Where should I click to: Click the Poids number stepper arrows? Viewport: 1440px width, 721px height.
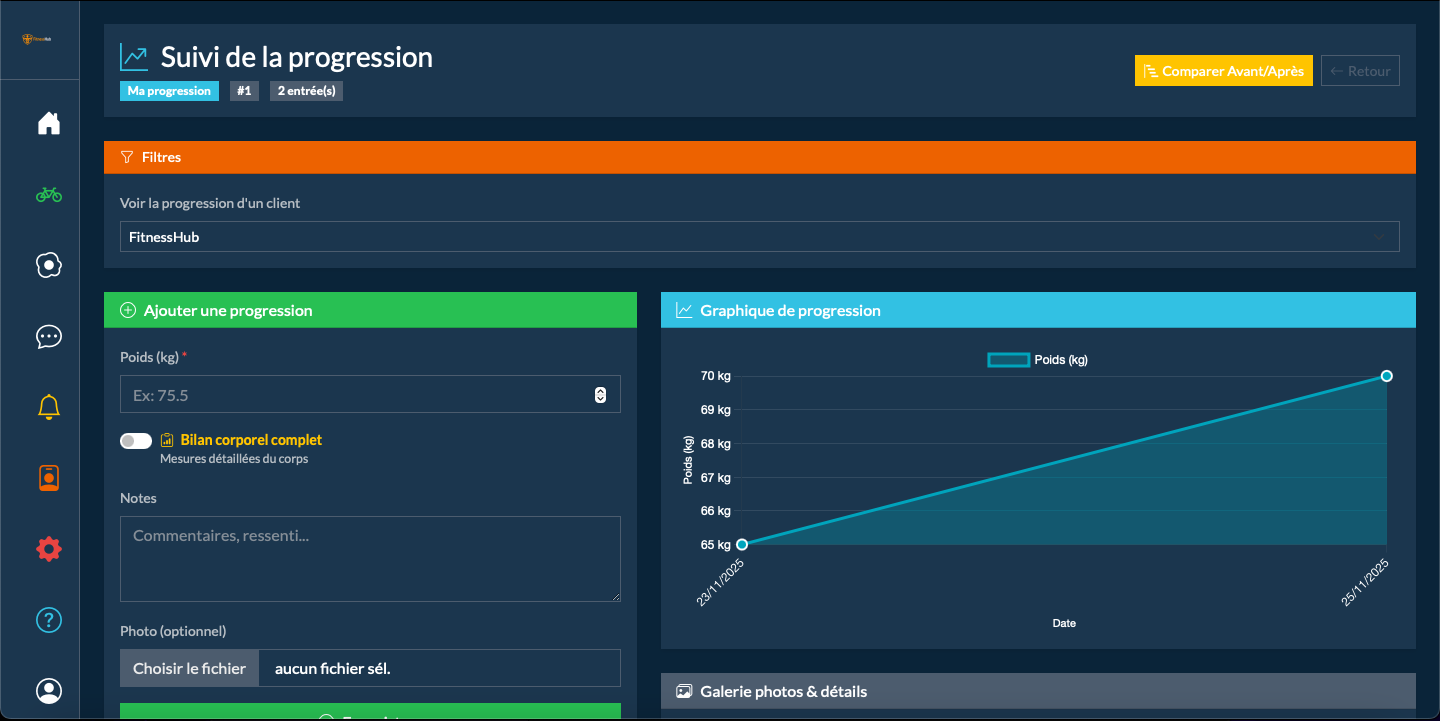[x=600, y=395]
